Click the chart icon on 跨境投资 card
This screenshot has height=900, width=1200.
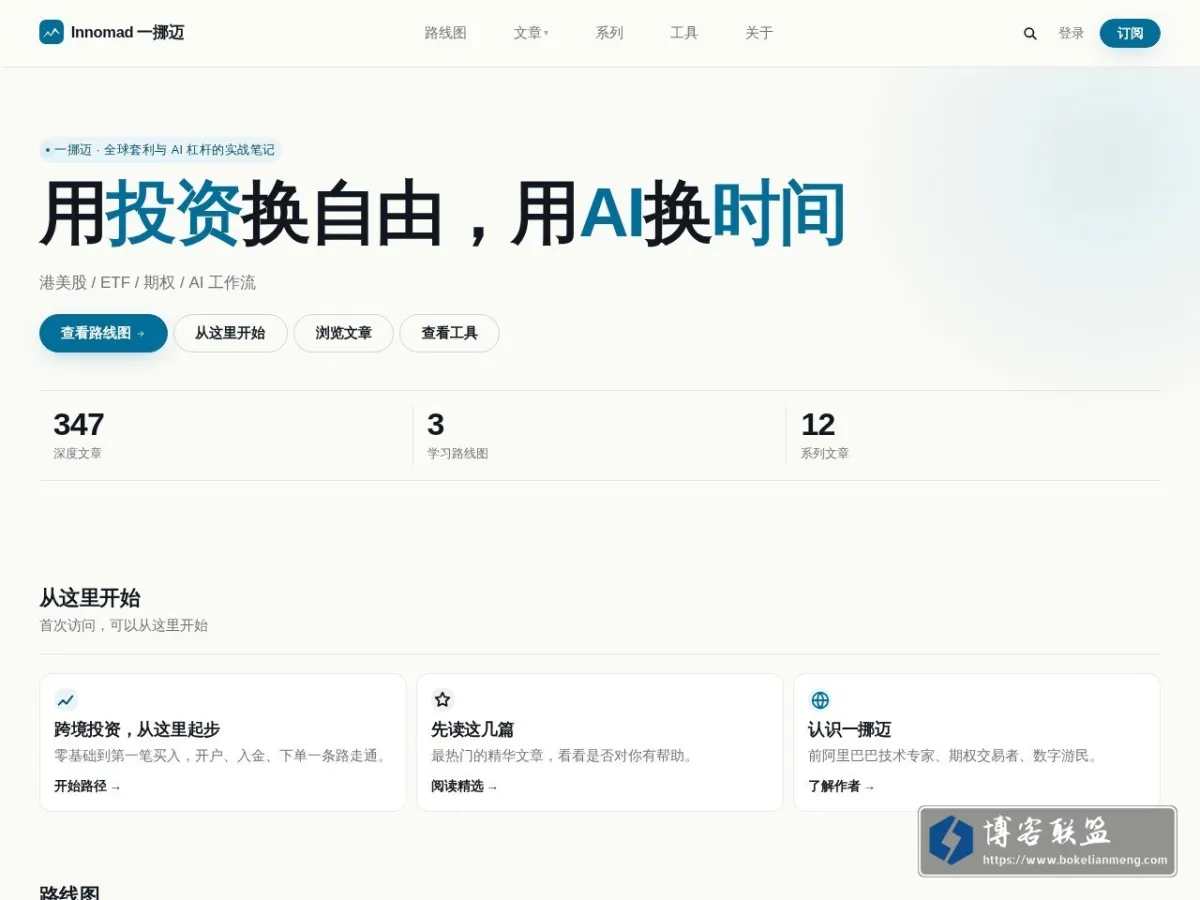66,700
